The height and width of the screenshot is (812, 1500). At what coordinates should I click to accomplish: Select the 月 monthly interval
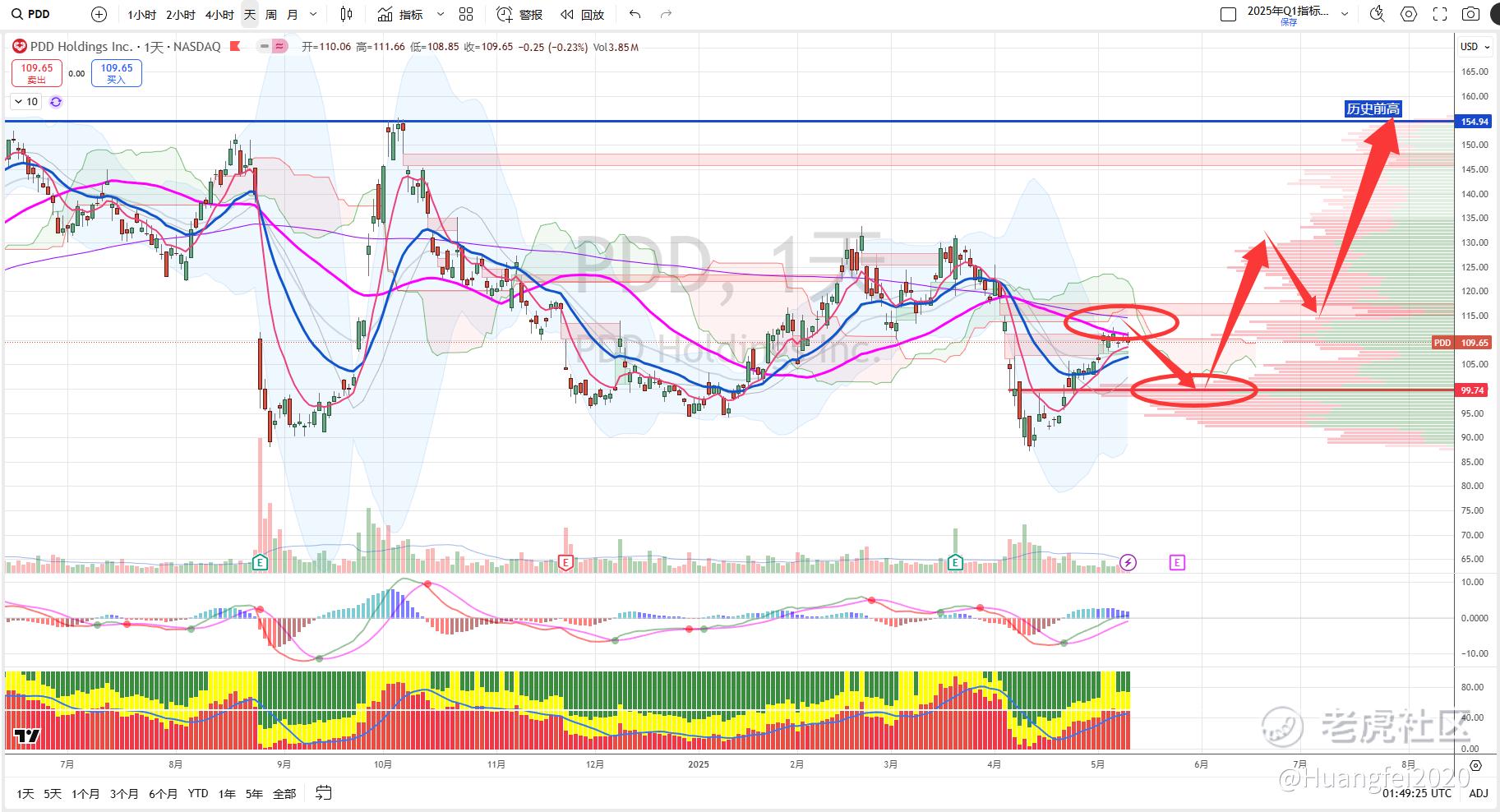point(293,15)
